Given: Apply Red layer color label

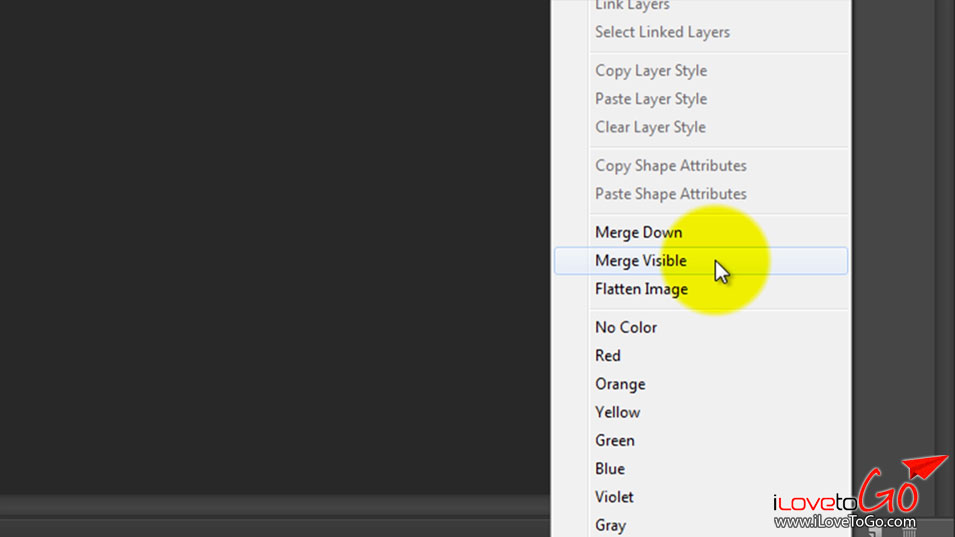Looking at the screenshot, I should 700,356.
